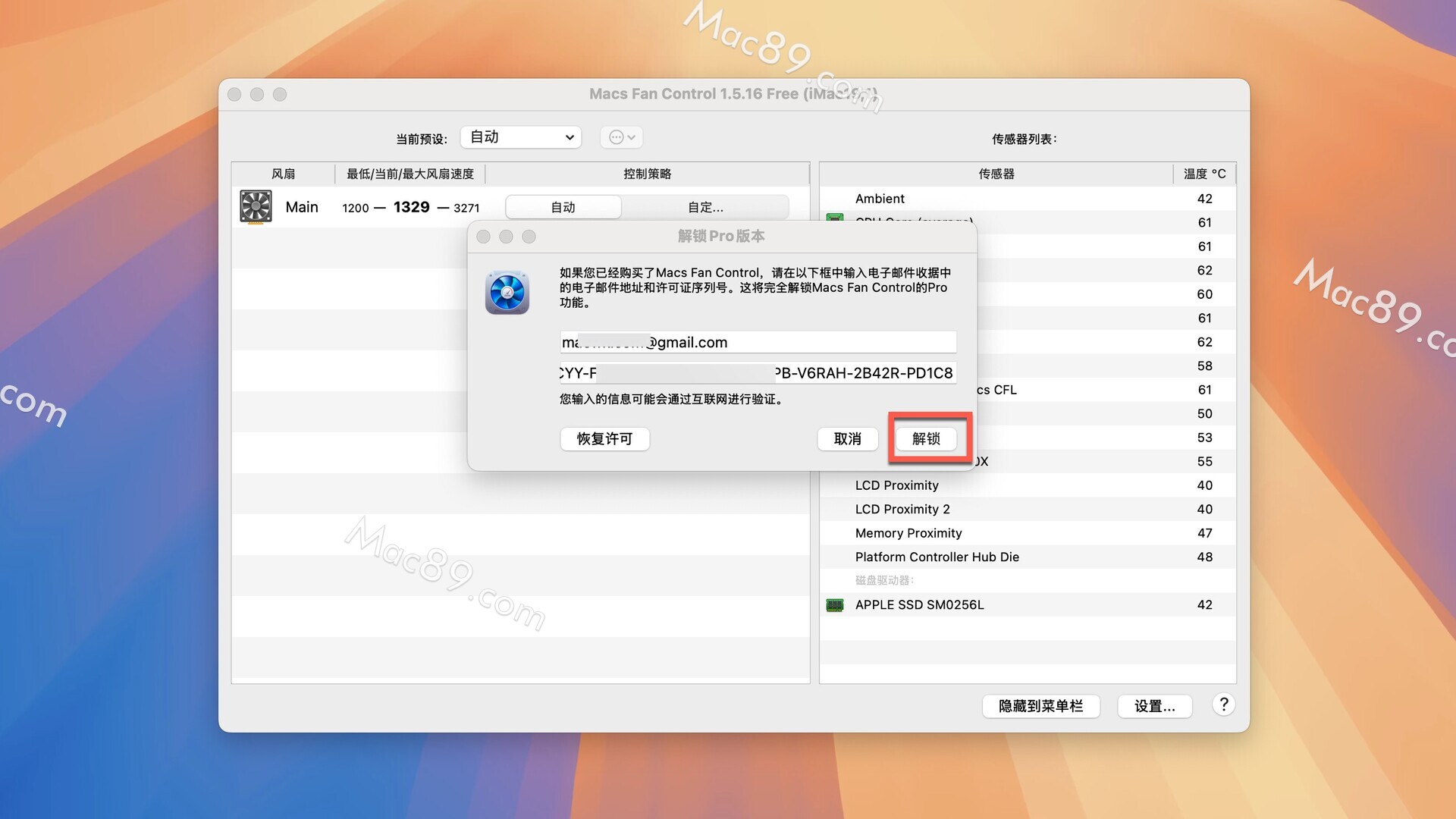Open the ellipsis preset options menu

point(622,137)
